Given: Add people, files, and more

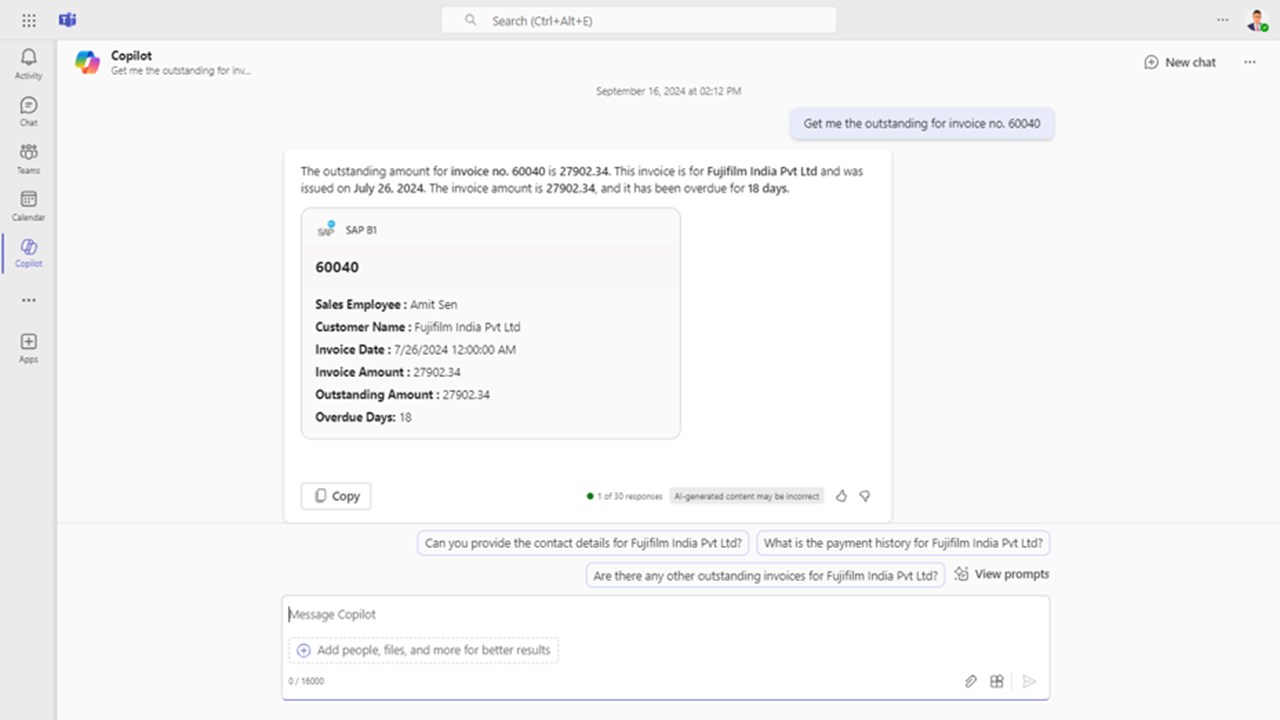Looking at the screenshot, I should (424, 650).
